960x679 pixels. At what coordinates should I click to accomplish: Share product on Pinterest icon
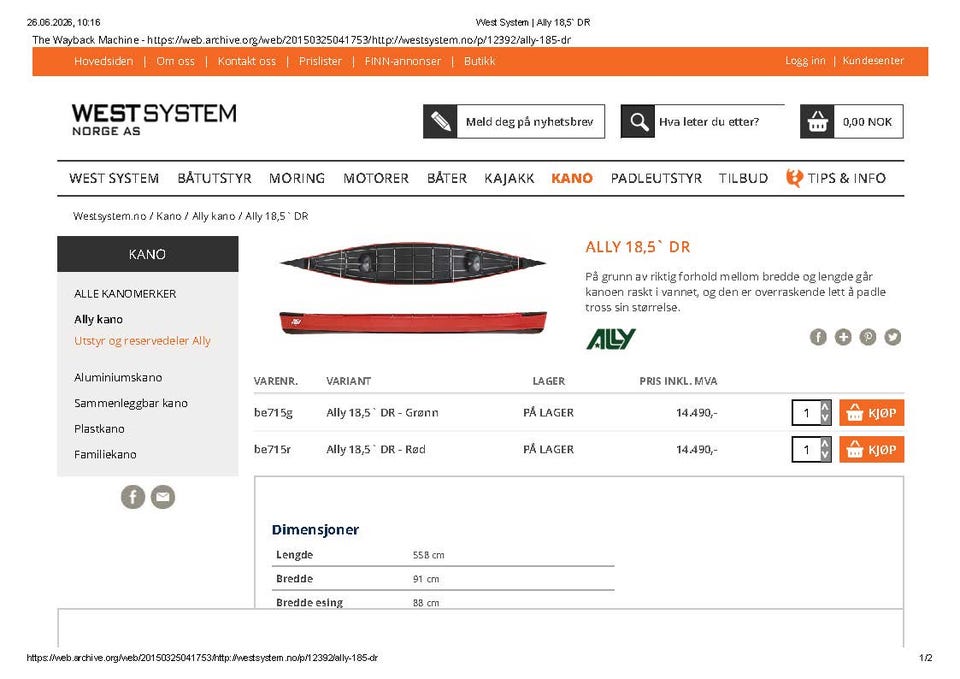point(868,337)
